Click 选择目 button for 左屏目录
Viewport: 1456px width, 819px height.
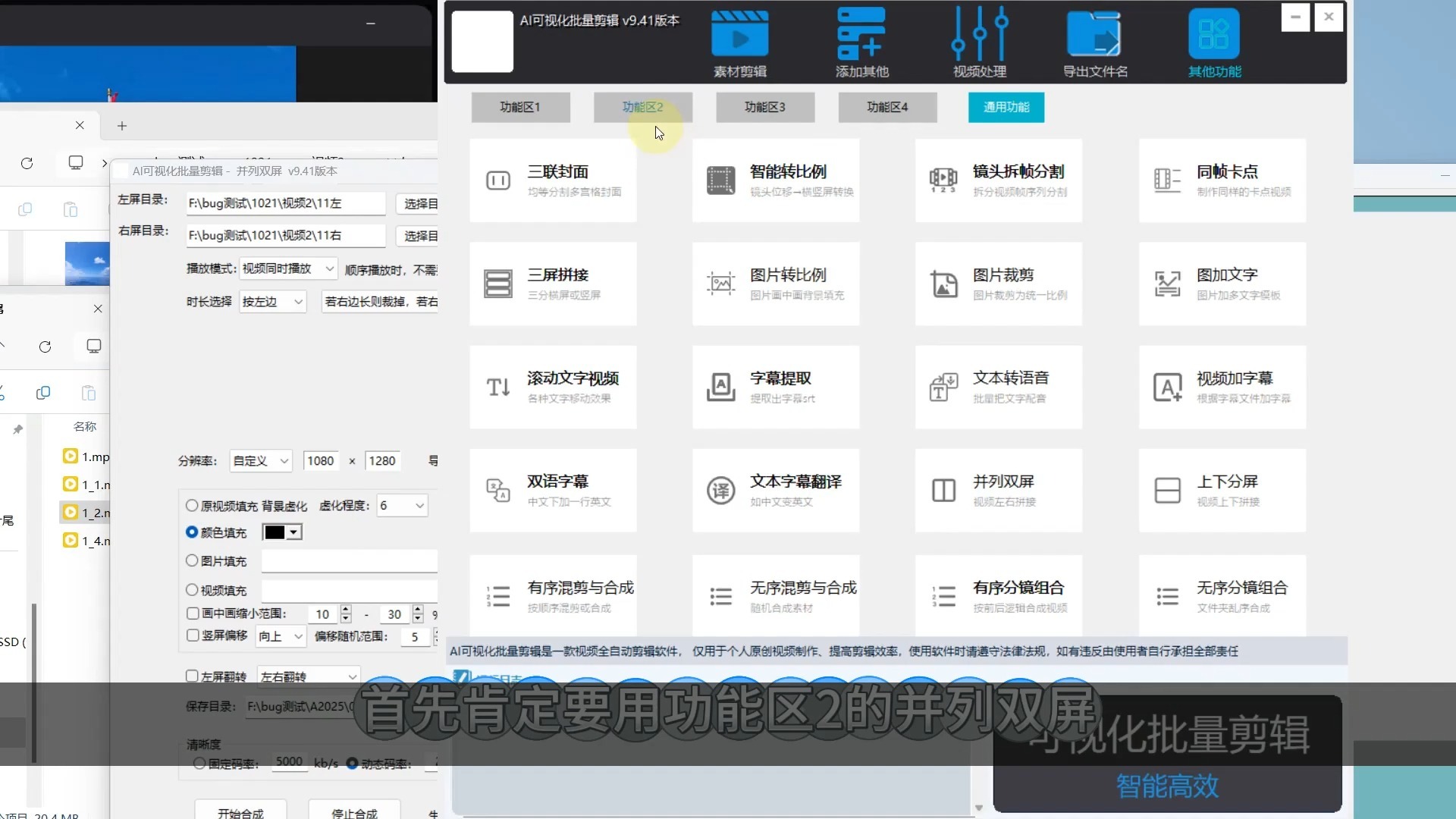pyautogui.click(x=417, y=204)
